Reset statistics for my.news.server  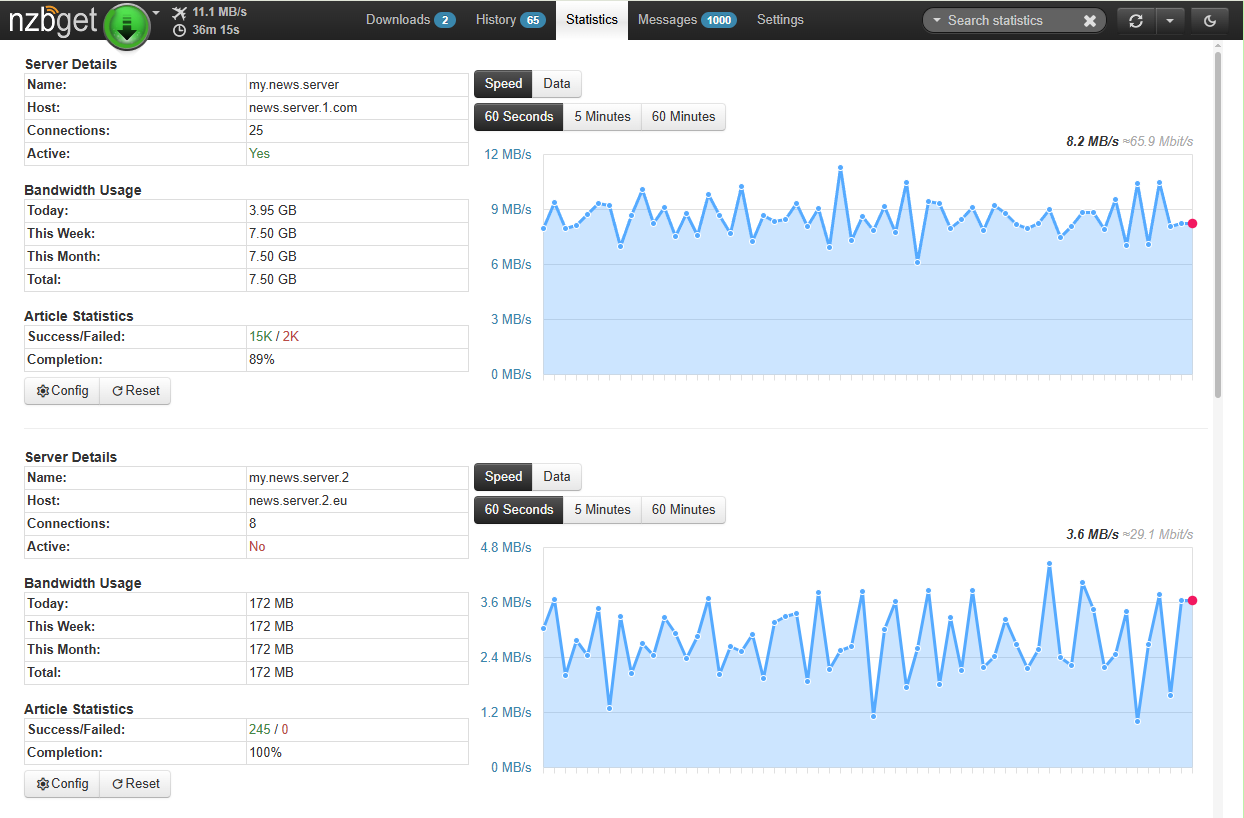tap(136, 391)
